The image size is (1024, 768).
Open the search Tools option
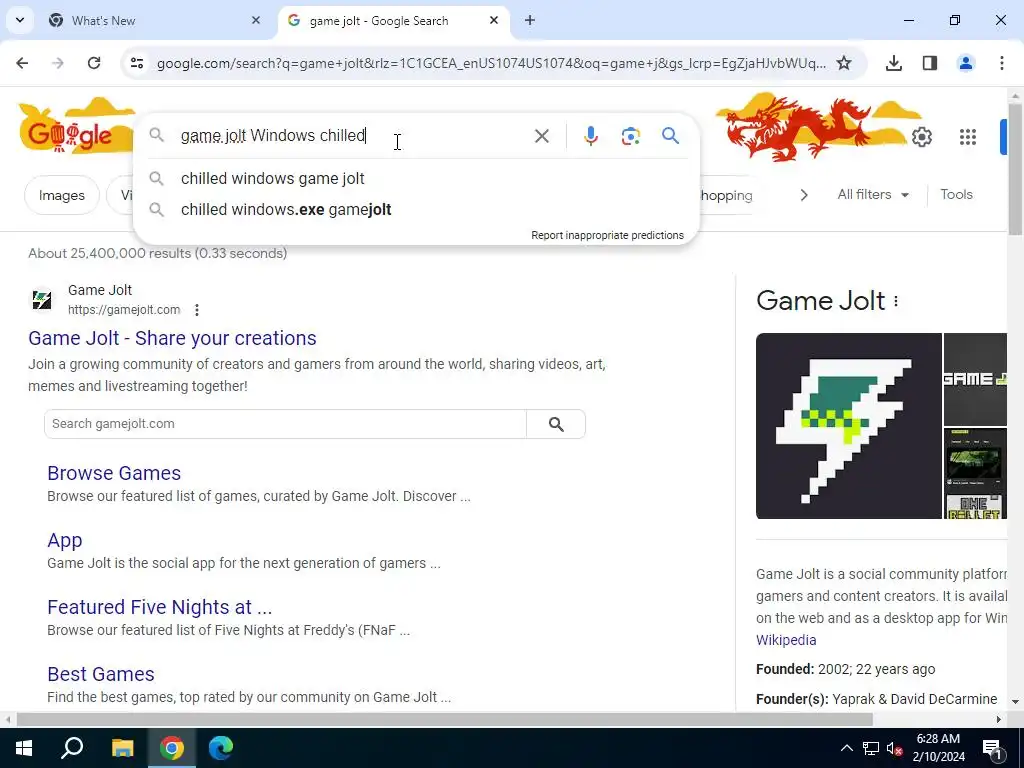pyautogui.click(x=956, y=195)
